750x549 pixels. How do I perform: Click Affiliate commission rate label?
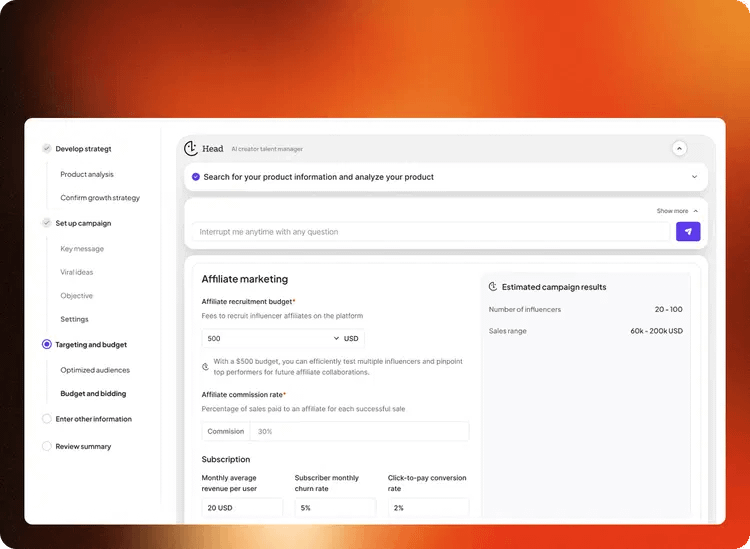(x=243, y=395)
